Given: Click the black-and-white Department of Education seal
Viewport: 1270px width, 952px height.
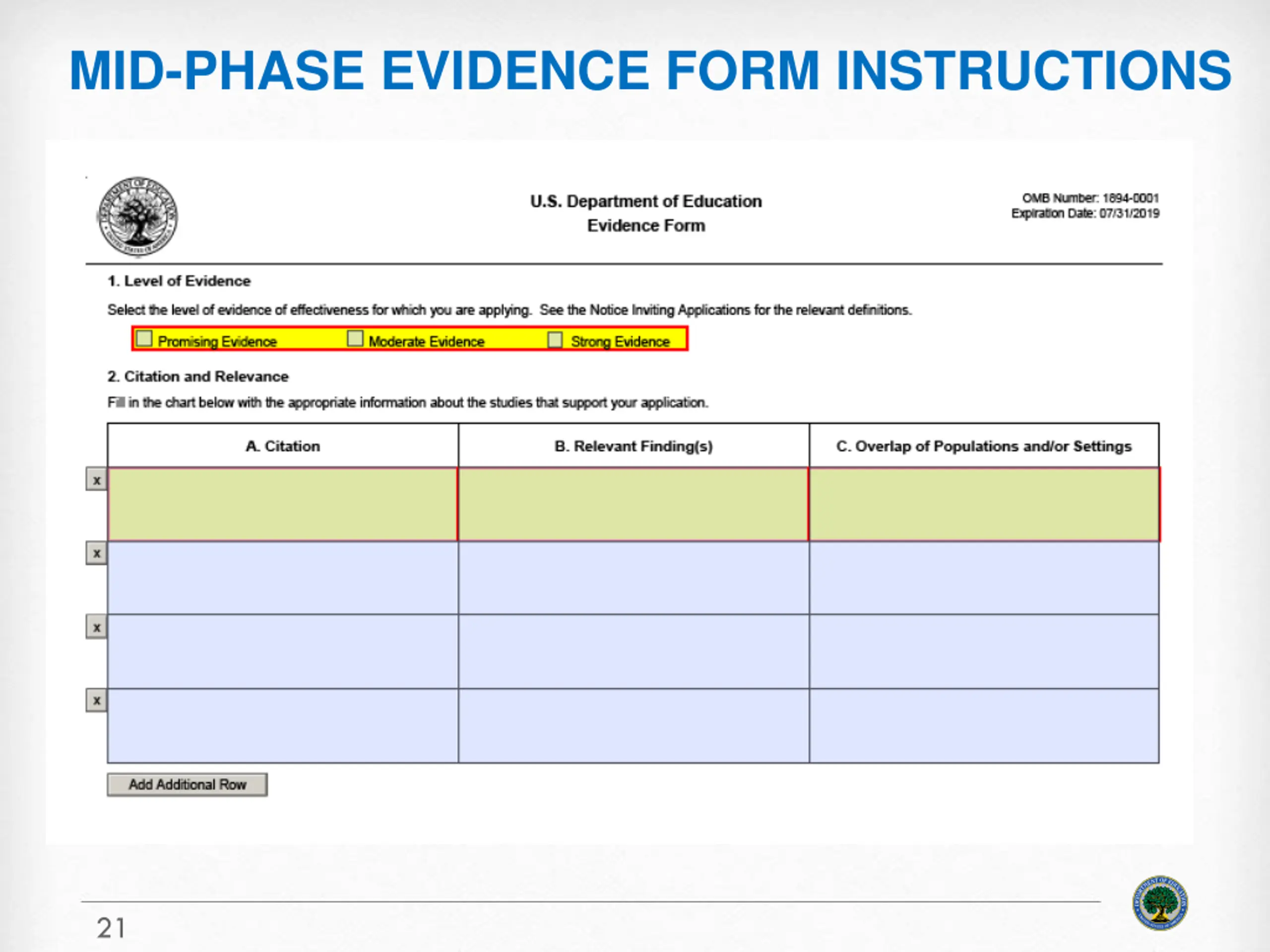Looking at the screenshot, I should coord(138,216).
